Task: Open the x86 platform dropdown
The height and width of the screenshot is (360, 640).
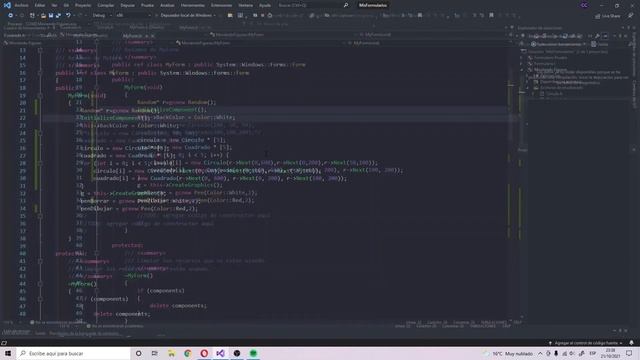Action: click(x=133, y=16)
